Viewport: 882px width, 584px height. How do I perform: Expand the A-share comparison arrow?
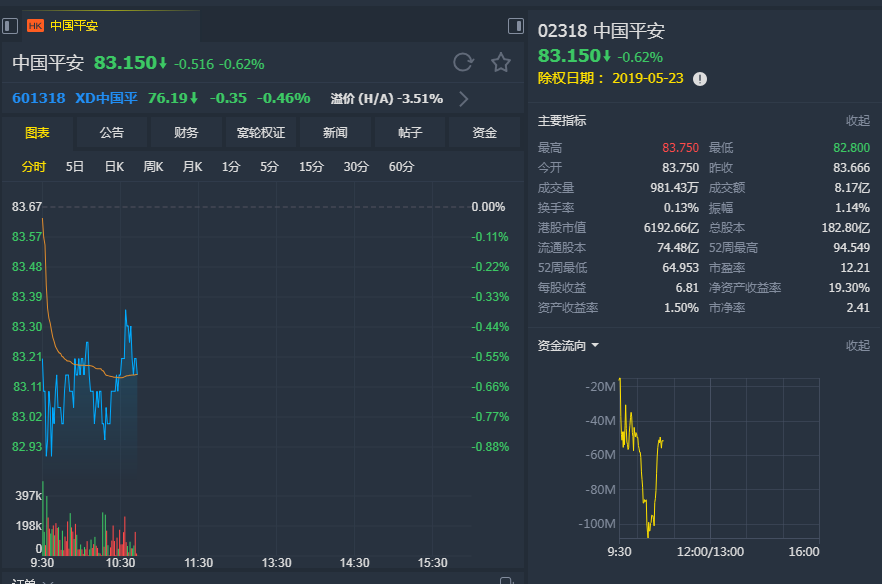coord(464,99)
